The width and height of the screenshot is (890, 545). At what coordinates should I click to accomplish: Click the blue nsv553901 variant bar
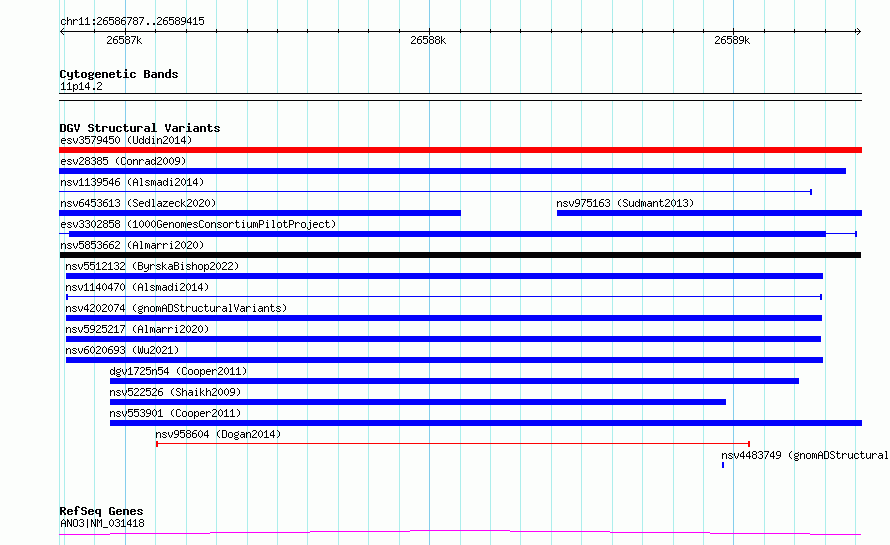486,423
